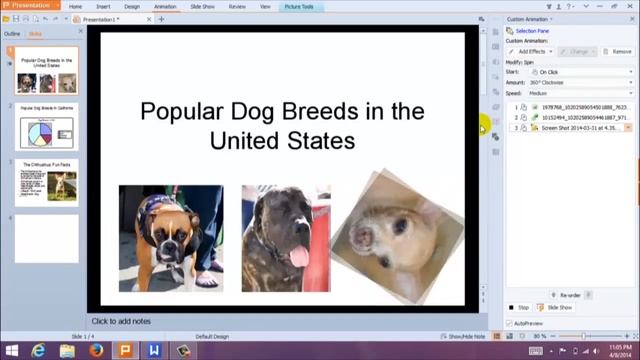The image size is (640, 360).
Task: Open the Slide Show ribbon tab
Action: pos(202,7)
